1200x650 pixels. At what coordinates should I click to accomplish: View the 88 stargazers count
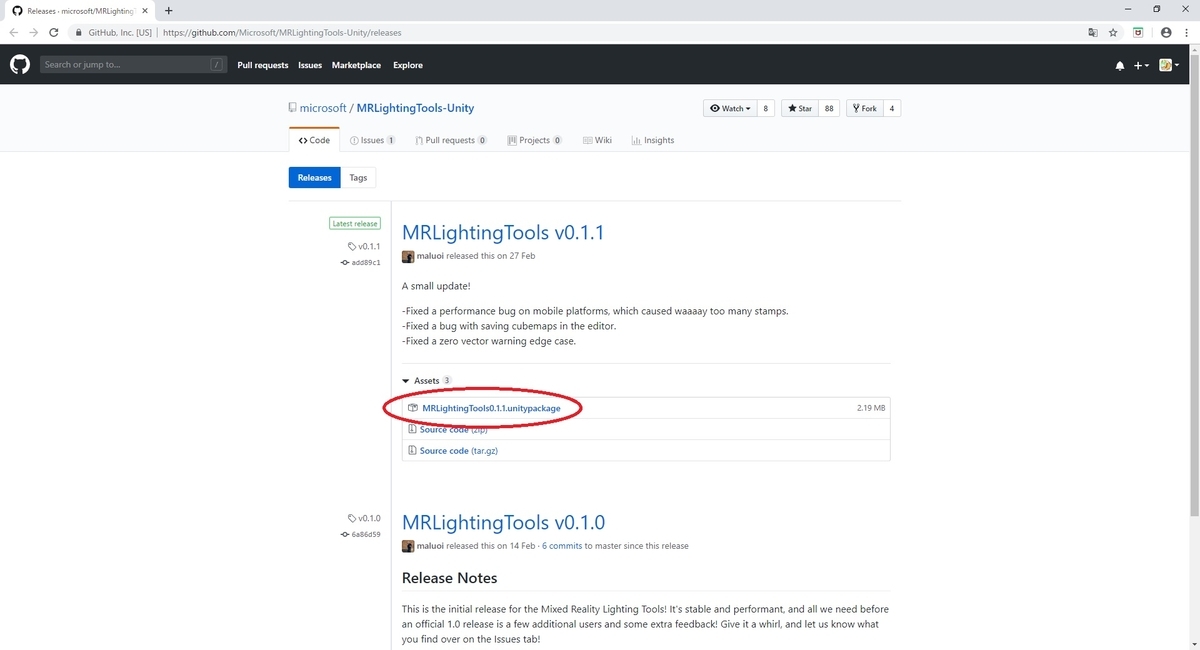tap(829, 108)
